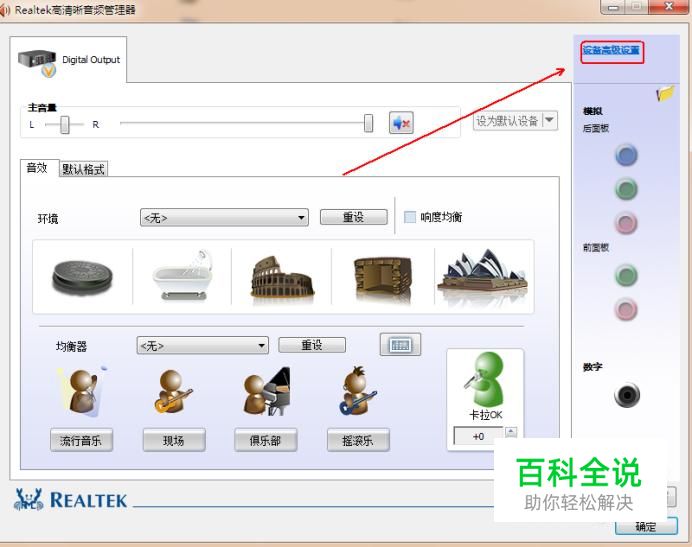692x547 pixels.
Task: Confirm with the 确定 button
Action: click(646, 526)
